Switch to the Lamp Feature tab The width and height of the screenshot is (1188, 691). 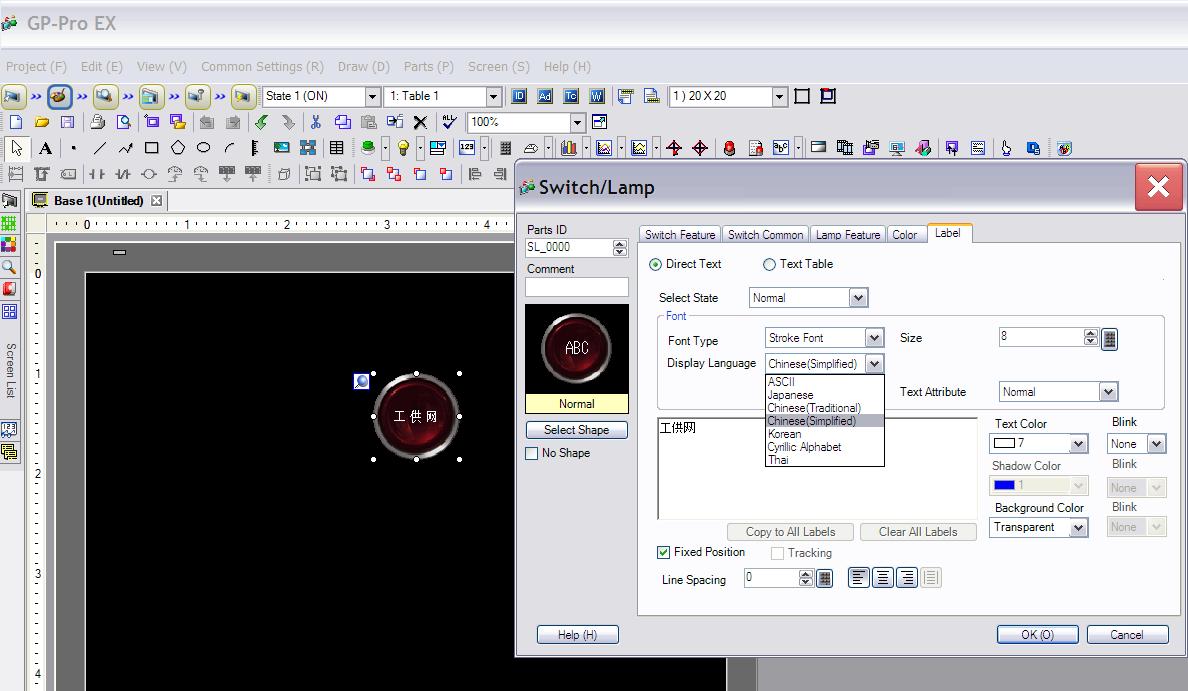coord(847,235)
